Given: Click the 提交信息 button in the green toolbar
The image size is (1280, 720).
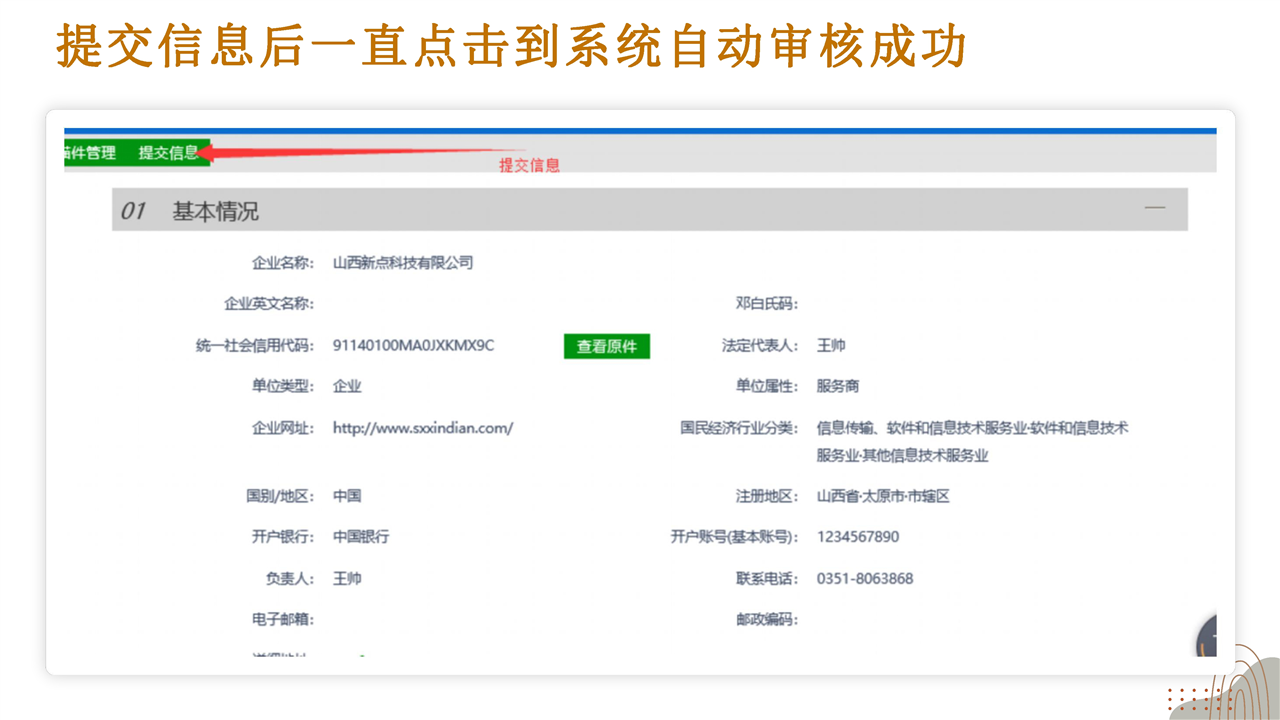Looking at the screenshot, I should coord(168,153).
